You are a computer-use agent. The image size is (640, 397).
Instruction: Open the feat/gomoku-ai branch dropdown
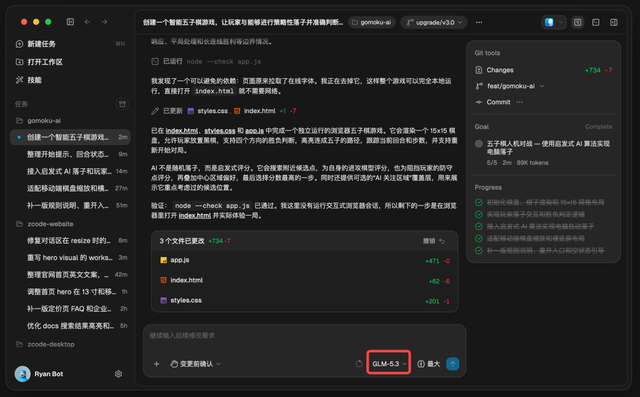click(x=510, y=86)
